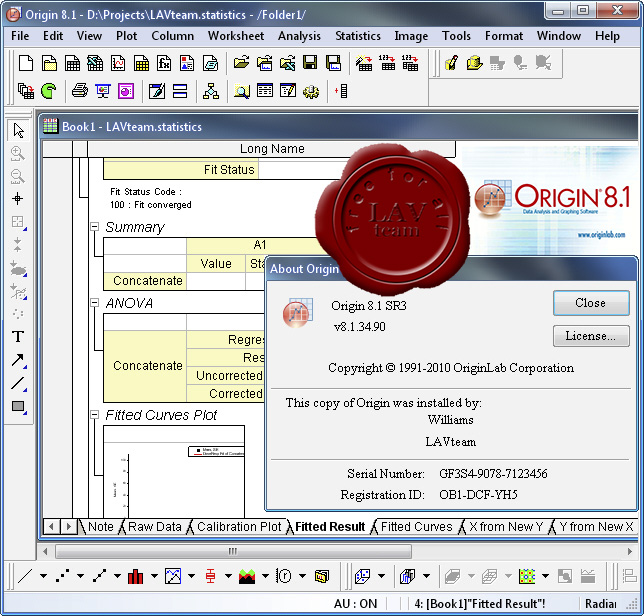Select the Text tool

(x=18, y=337)
